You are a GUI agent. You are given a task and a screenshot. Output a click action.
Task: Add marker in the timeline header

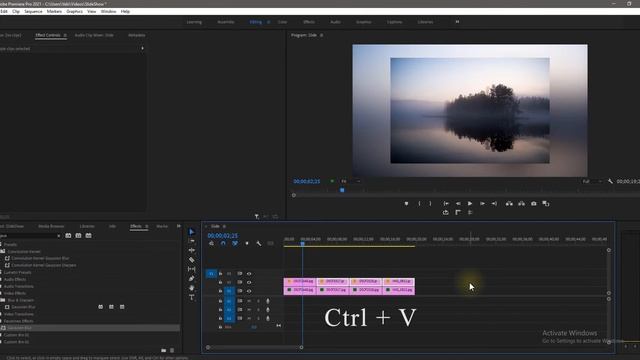247,244
